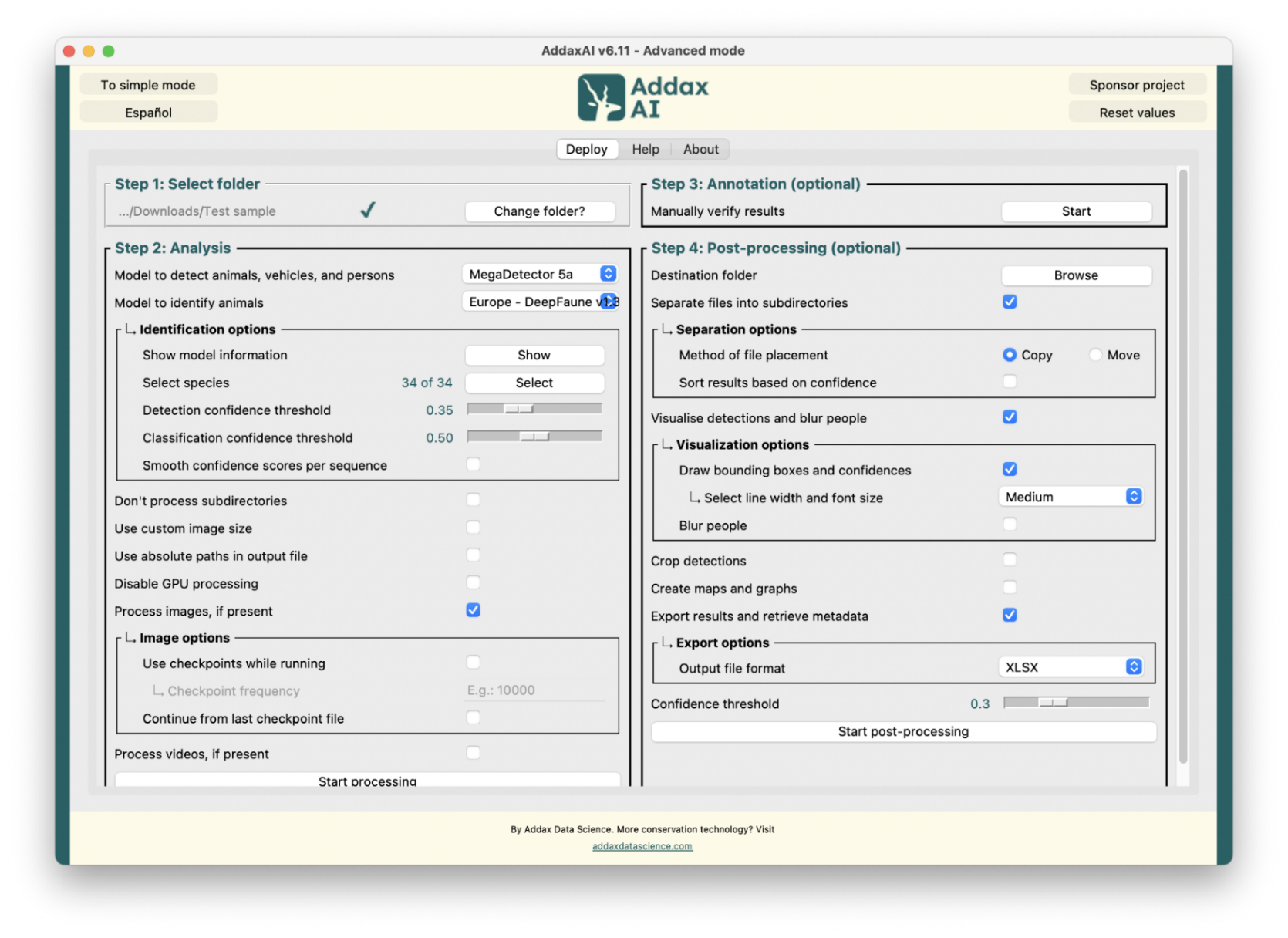
Task: Click the AddaxAI logo
Action: 642,97
